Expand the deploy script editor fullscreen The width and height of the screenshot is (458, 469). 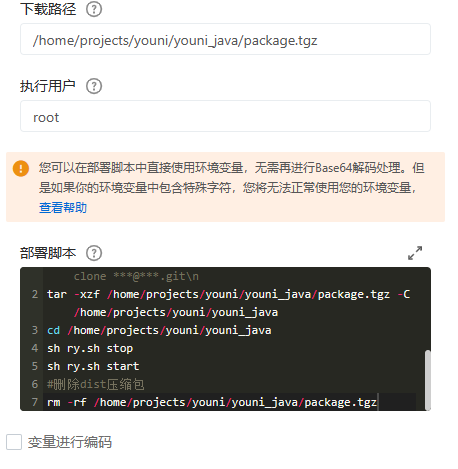coord(415,253)
